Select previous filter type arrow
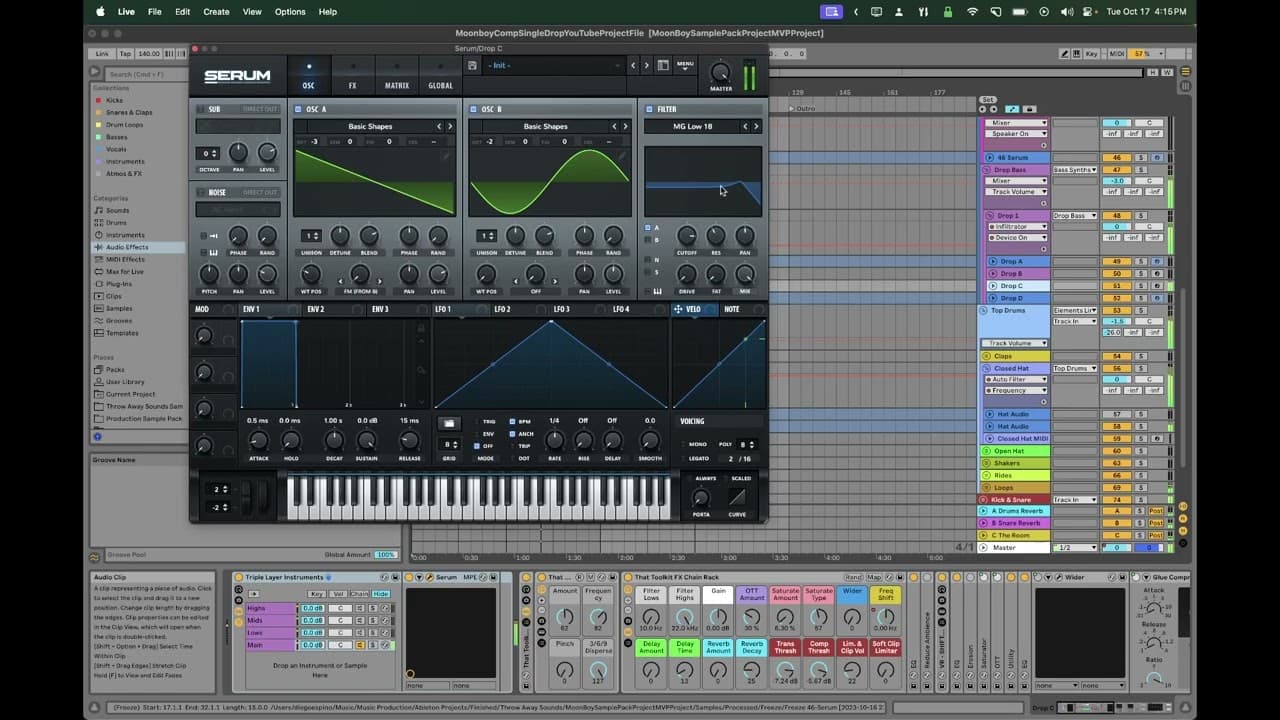Viewport: 1280px width, 720px height. coord(745,126)
